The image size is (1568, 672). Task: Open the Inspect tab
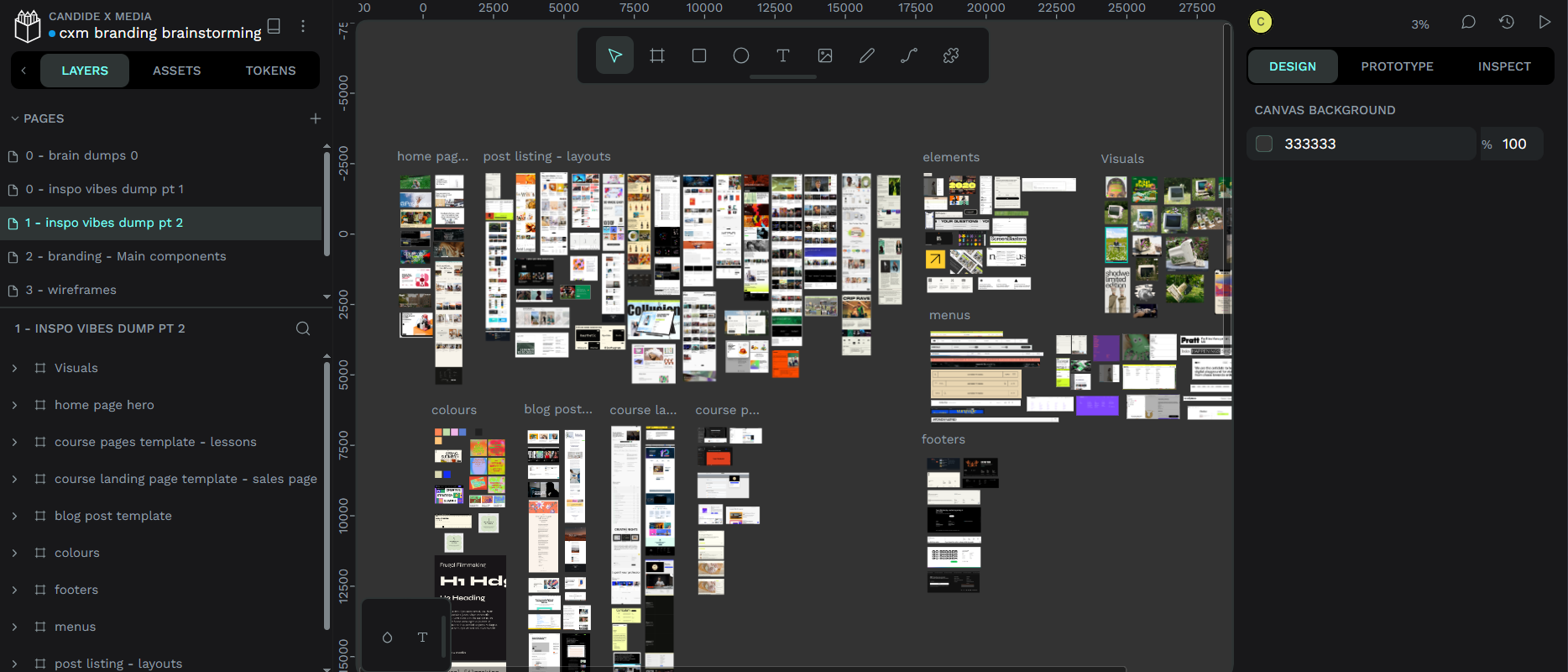tap(1504, 66)
